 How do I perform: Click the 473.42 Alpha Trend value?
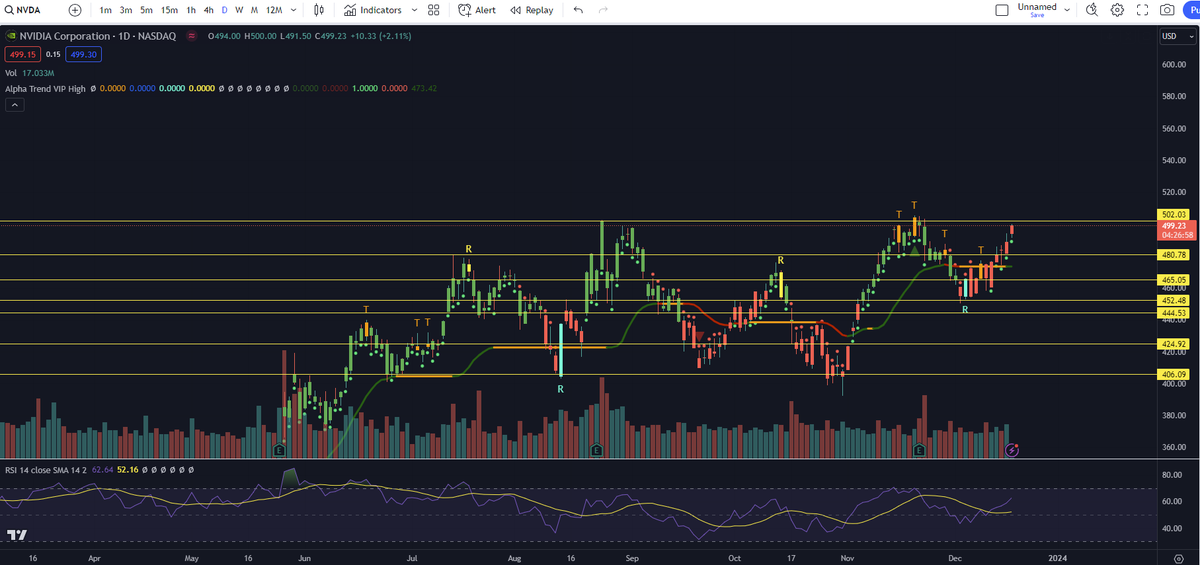424,88
